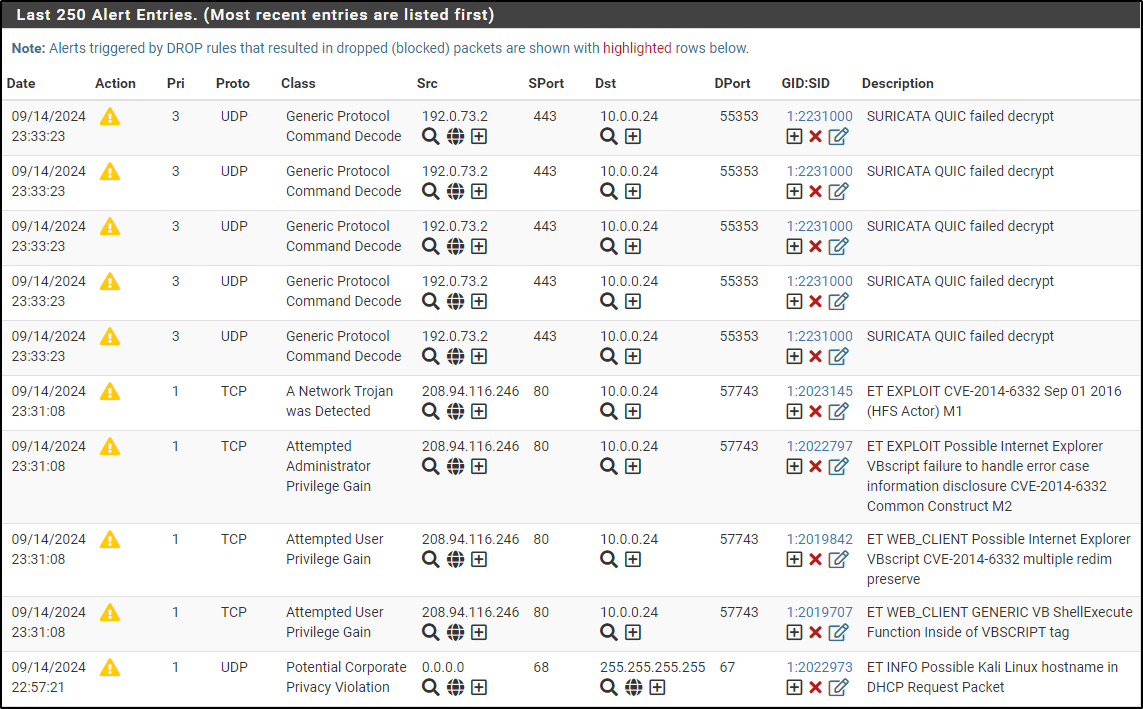Click the red X in the topmost QUIC alert row
This screenshot has height=709, width=1143.
click(x=815, y=136)
